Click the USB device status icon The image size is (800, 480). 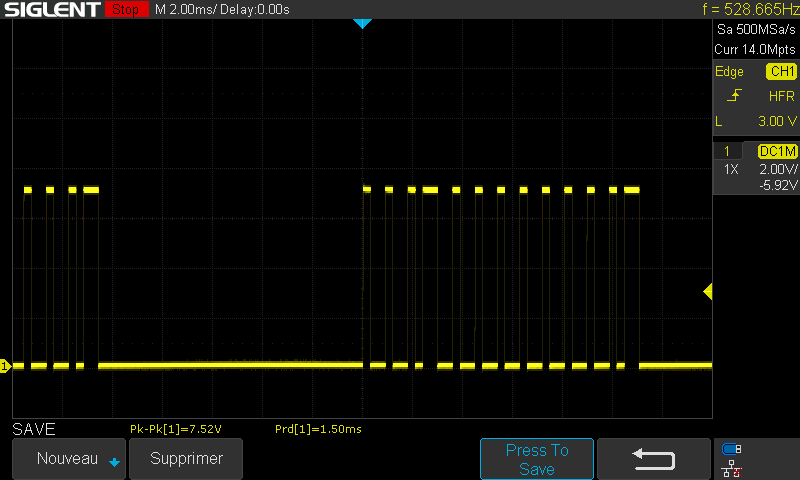pyautogui.click(x=732, y=449)
